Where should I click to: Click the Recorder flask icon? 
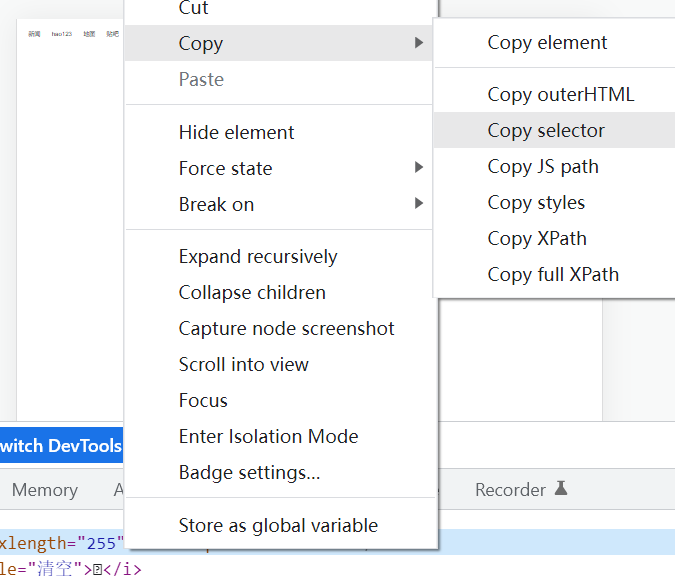click(561, 489)
